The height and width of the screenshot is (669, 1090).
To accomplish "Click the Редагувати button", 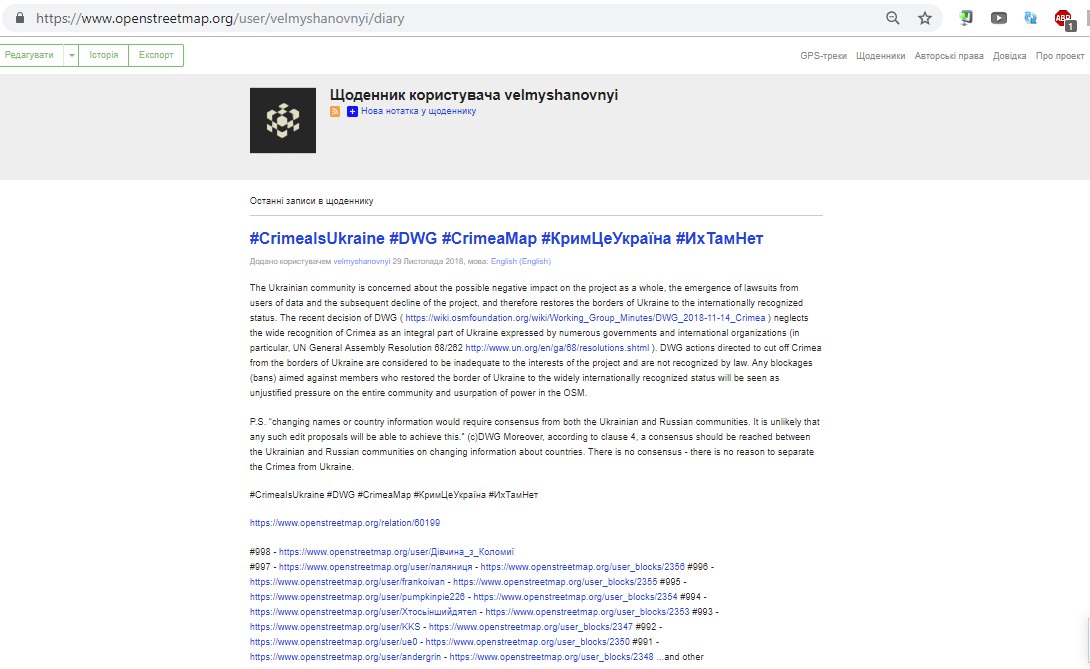I will click(29, 56).
